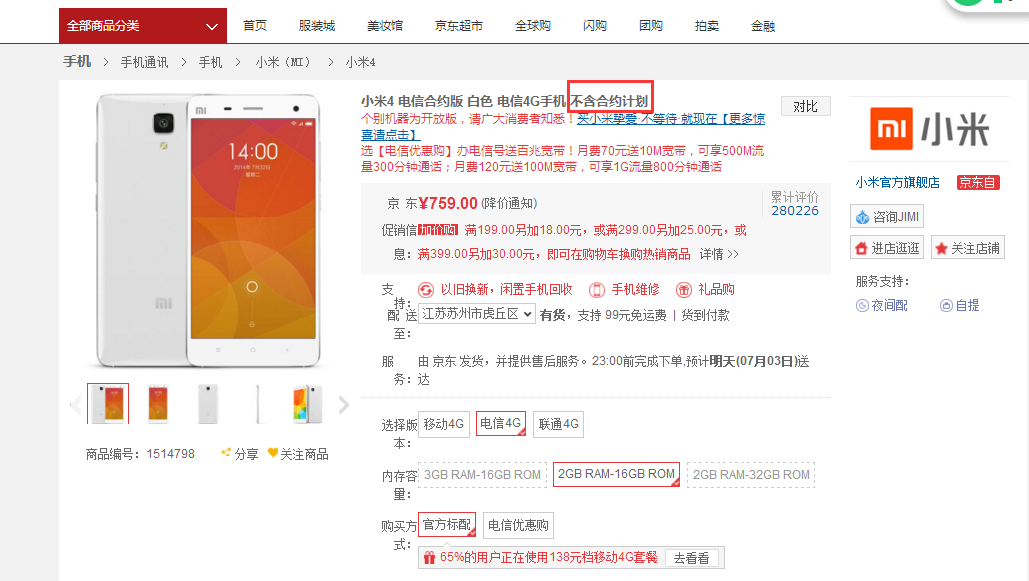Screen dimensions: 1029x581
Task: Show next thumbnails with right arrow
Action: pyautogui.click(x=344, y=405)
